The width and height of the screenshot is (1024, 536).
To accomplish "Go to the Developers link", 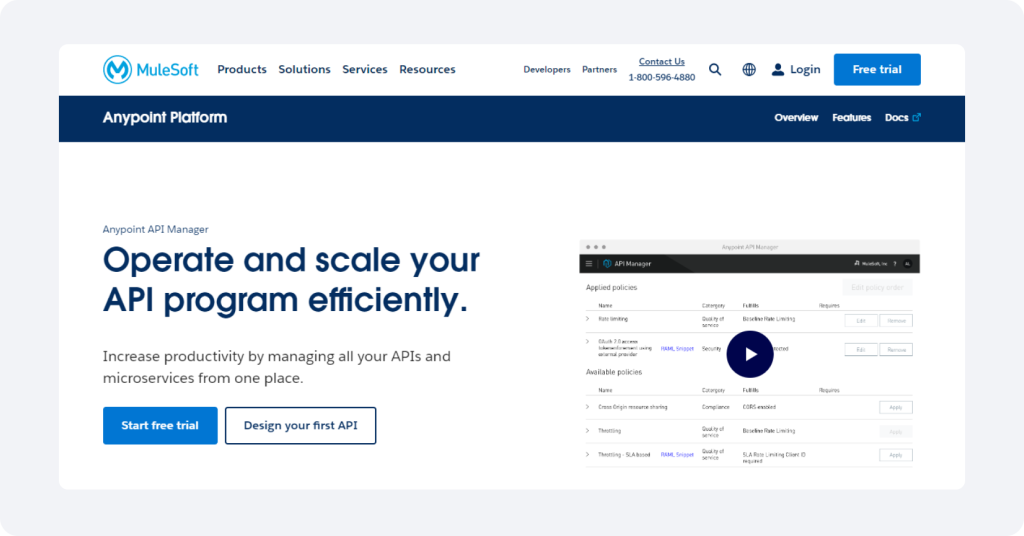I will (x=547, y=69).
